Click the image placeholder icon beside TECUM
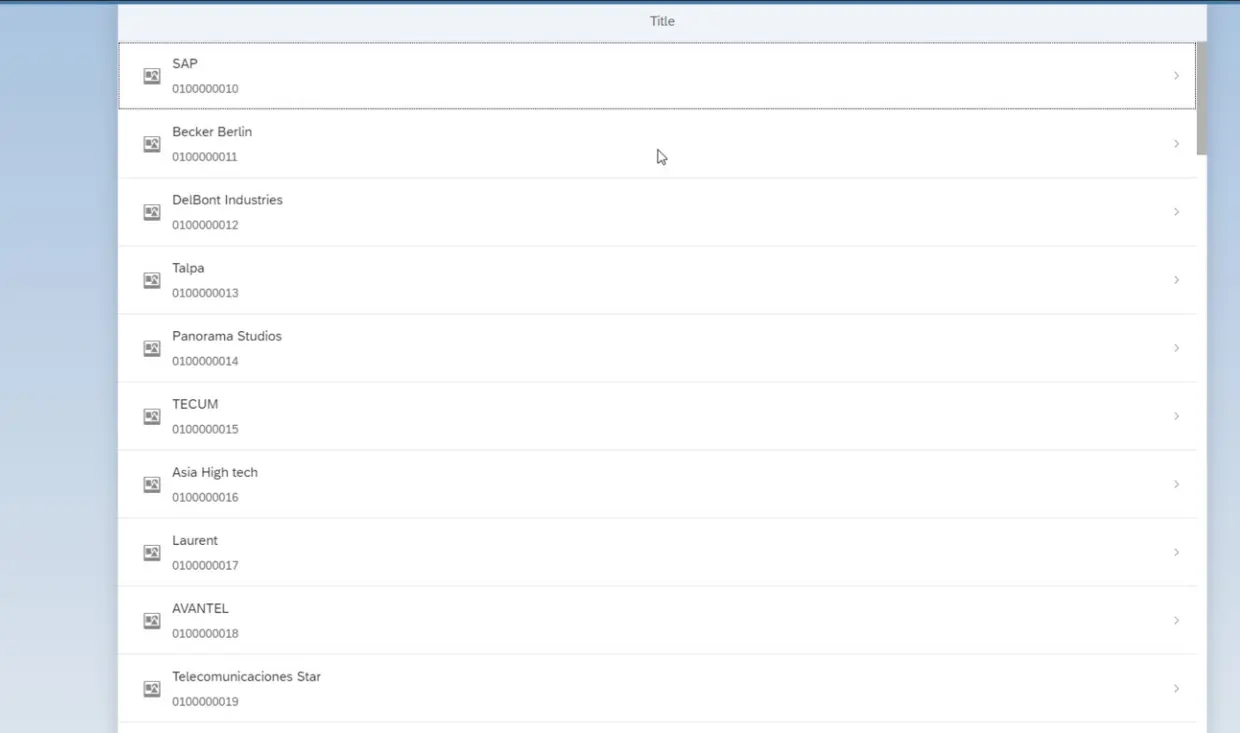 point(152,416)
